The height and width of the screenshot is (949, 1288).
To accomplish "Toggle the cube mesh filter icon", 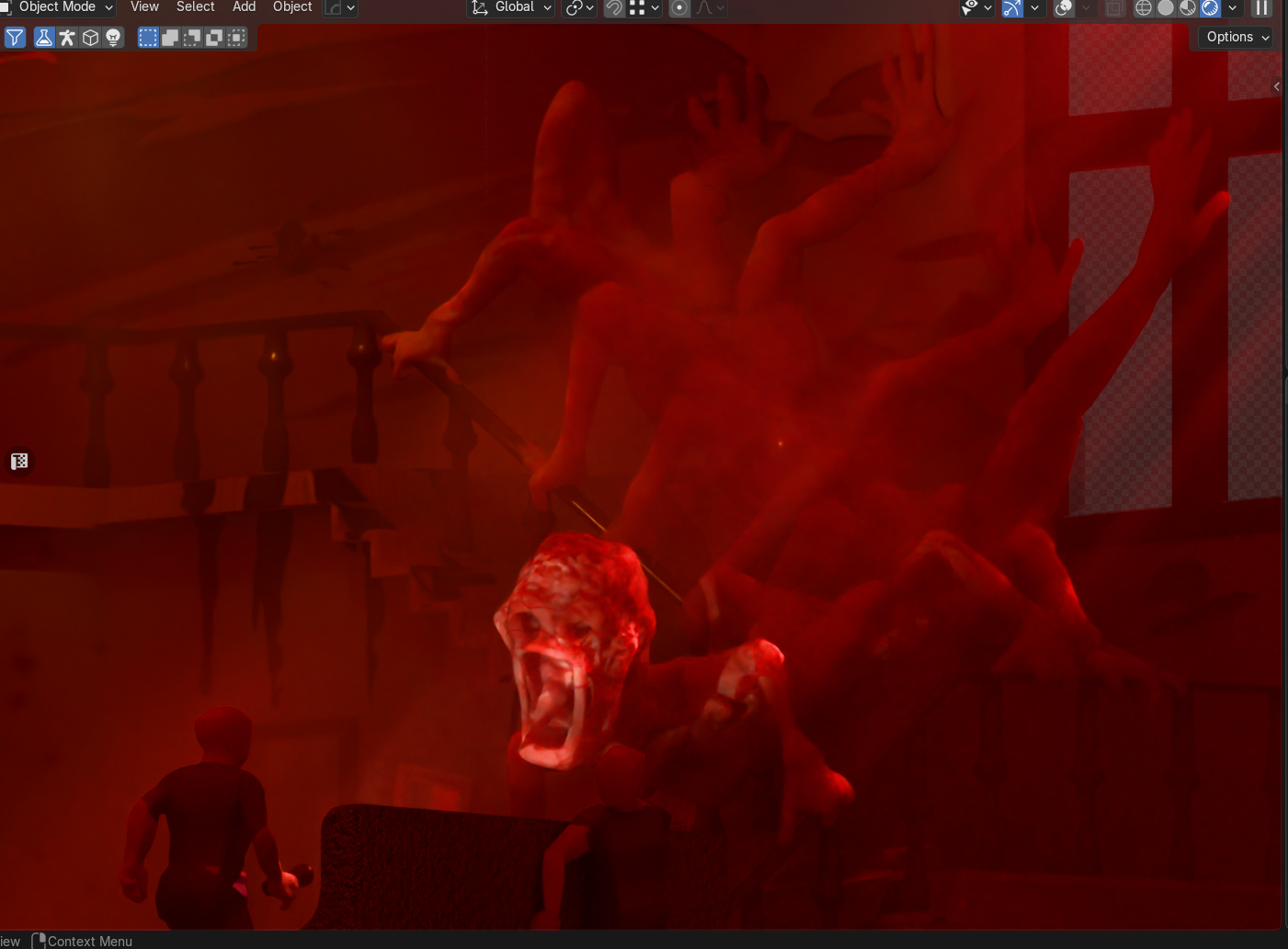I will pyautogui.click(x=90, y=38).
